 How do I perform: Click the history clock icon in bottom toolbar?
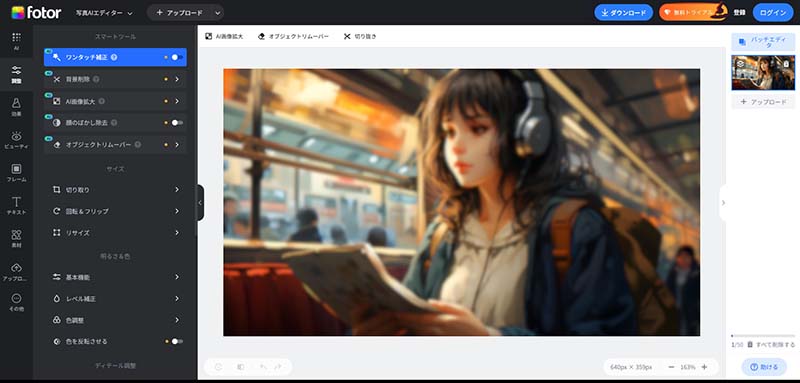(x=218, y=367)
